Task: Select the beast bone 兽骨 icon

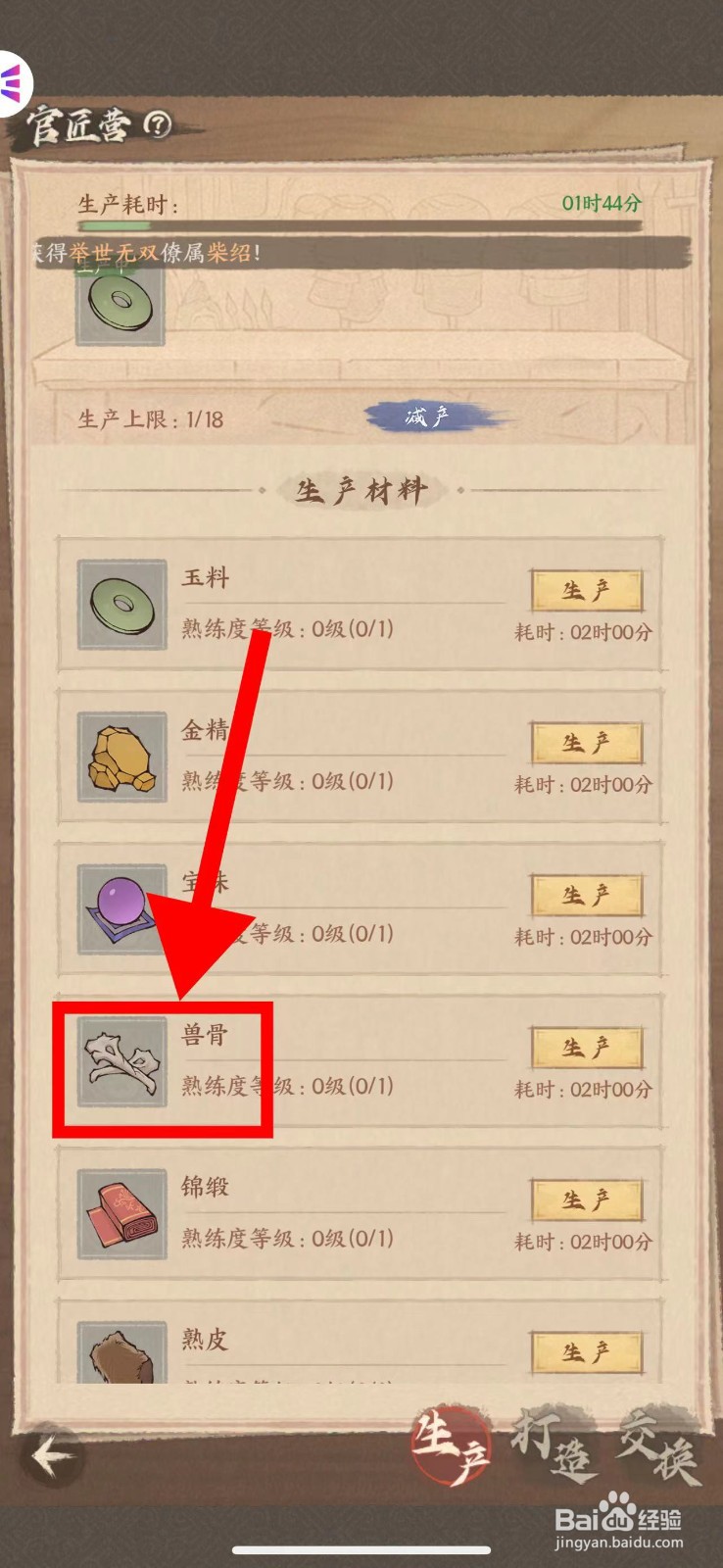Action: click(x=121, y=1062)
